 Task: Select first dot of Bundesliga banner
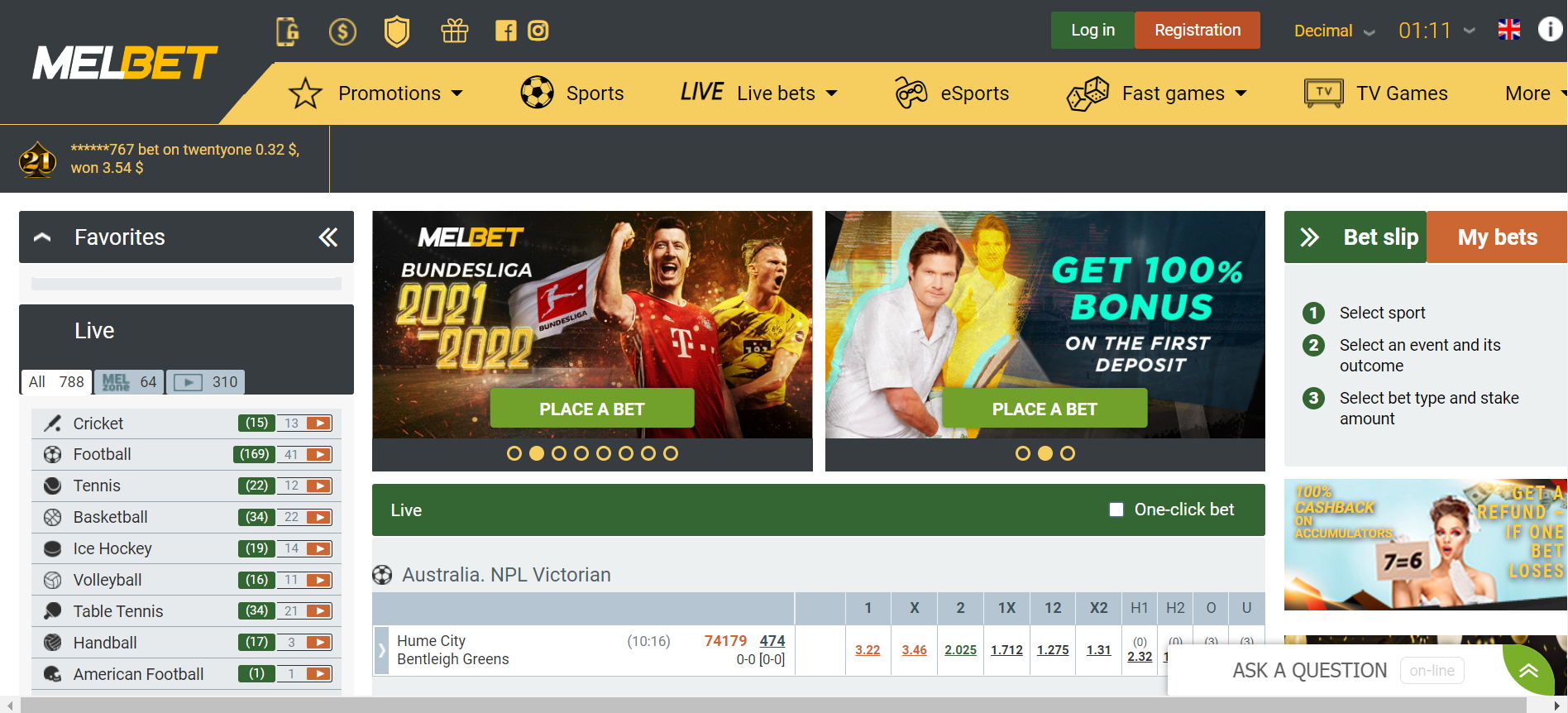click(x=514, y=453)
